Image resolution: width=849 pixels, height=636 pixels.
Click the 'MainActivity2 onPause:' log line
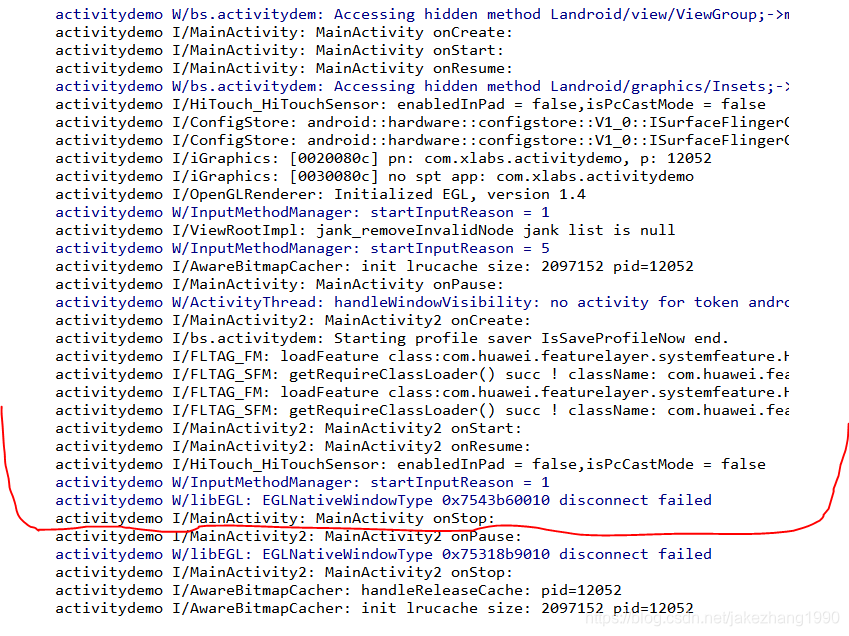point(289,536)
